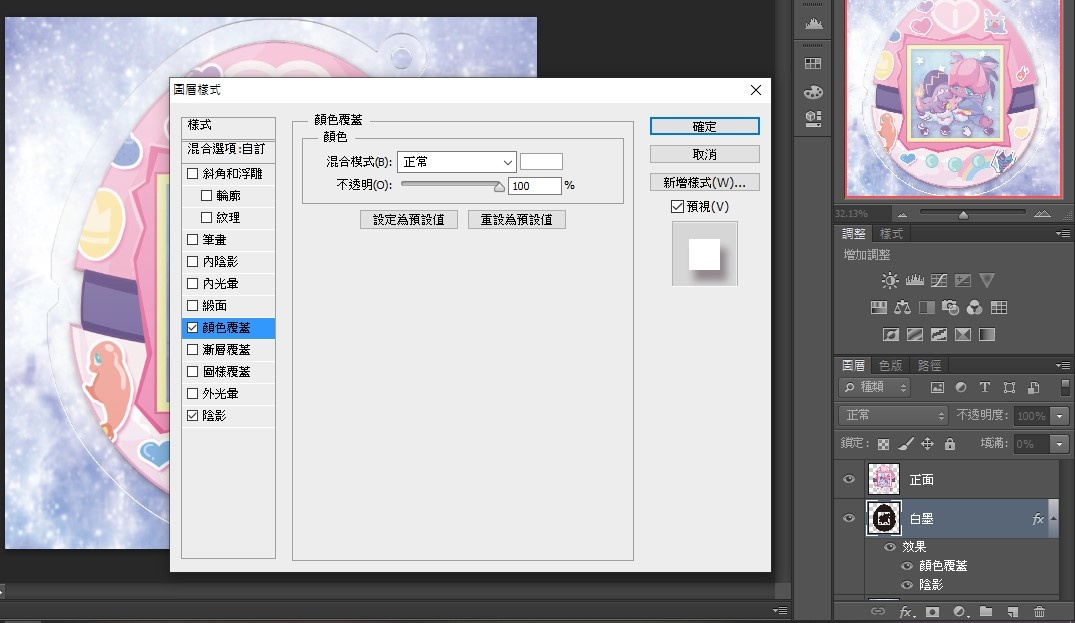This screenshot has height=623, width=1075.
Task: Switch to 色版 channels tab
Action: tap(891, 365)
